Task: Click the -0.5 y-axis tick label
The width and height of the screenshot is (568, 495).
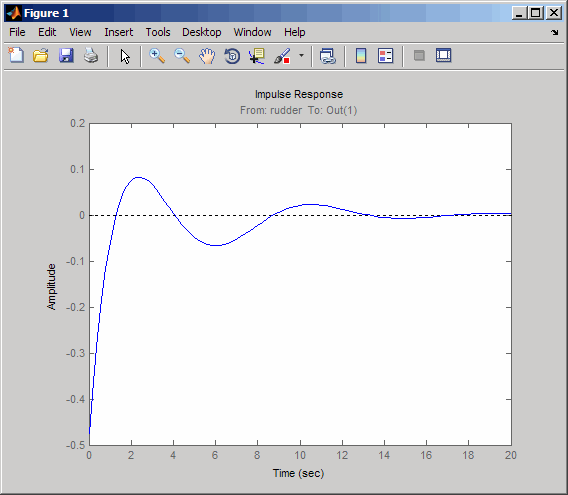Action: [75, 445]
